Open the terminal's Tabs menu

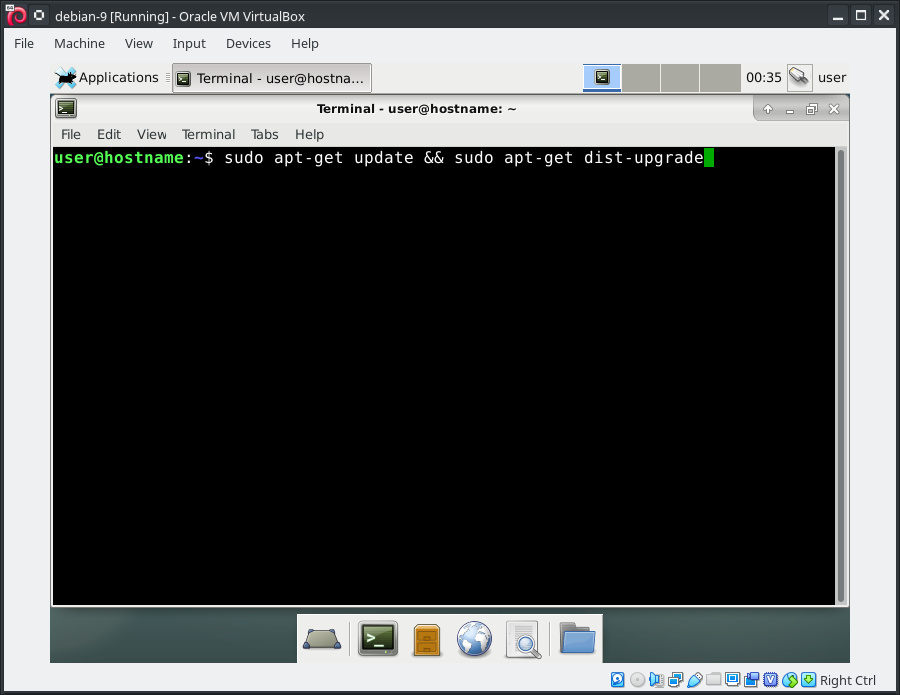click(x=264, y=134)
